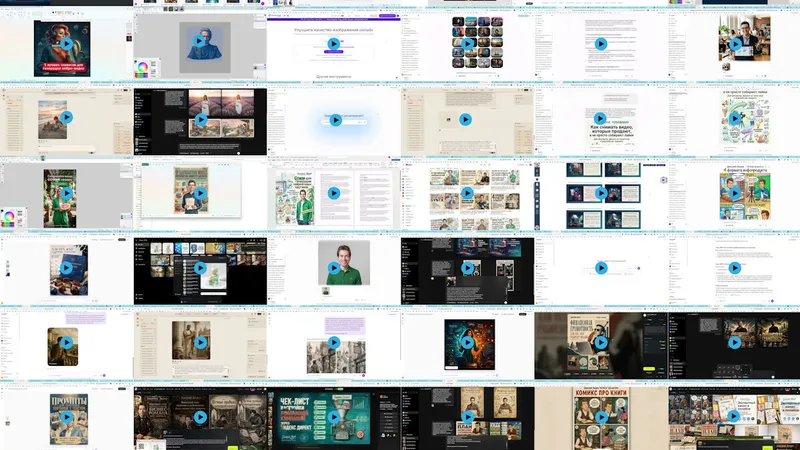Play the 'Финансовая грамотность' vintage poster video

[x=601, y=342]
